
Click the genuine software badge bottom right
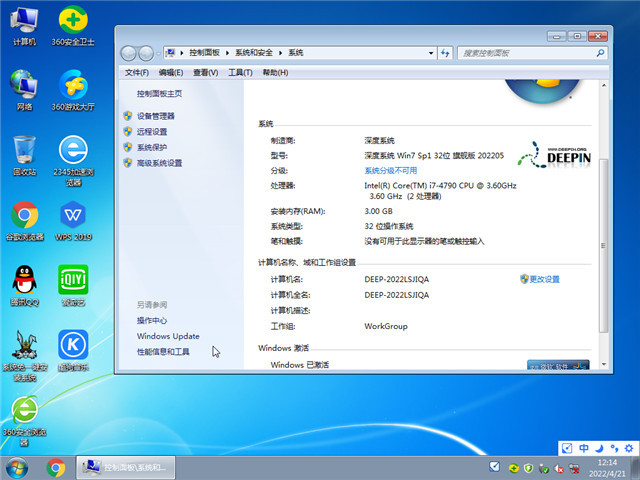coord(558,364)
